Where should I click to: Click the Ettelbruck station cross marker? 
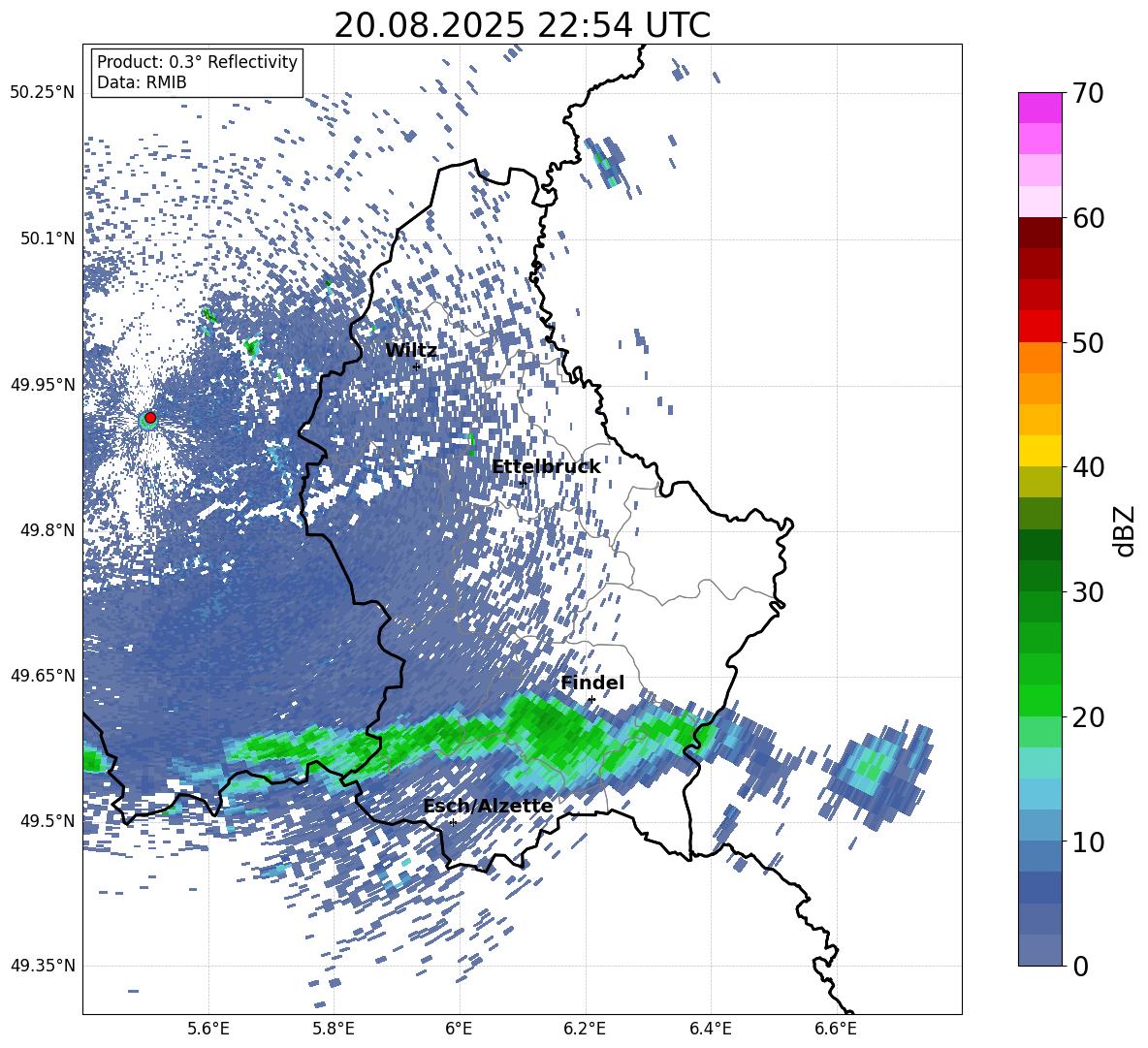pos(523,483)
